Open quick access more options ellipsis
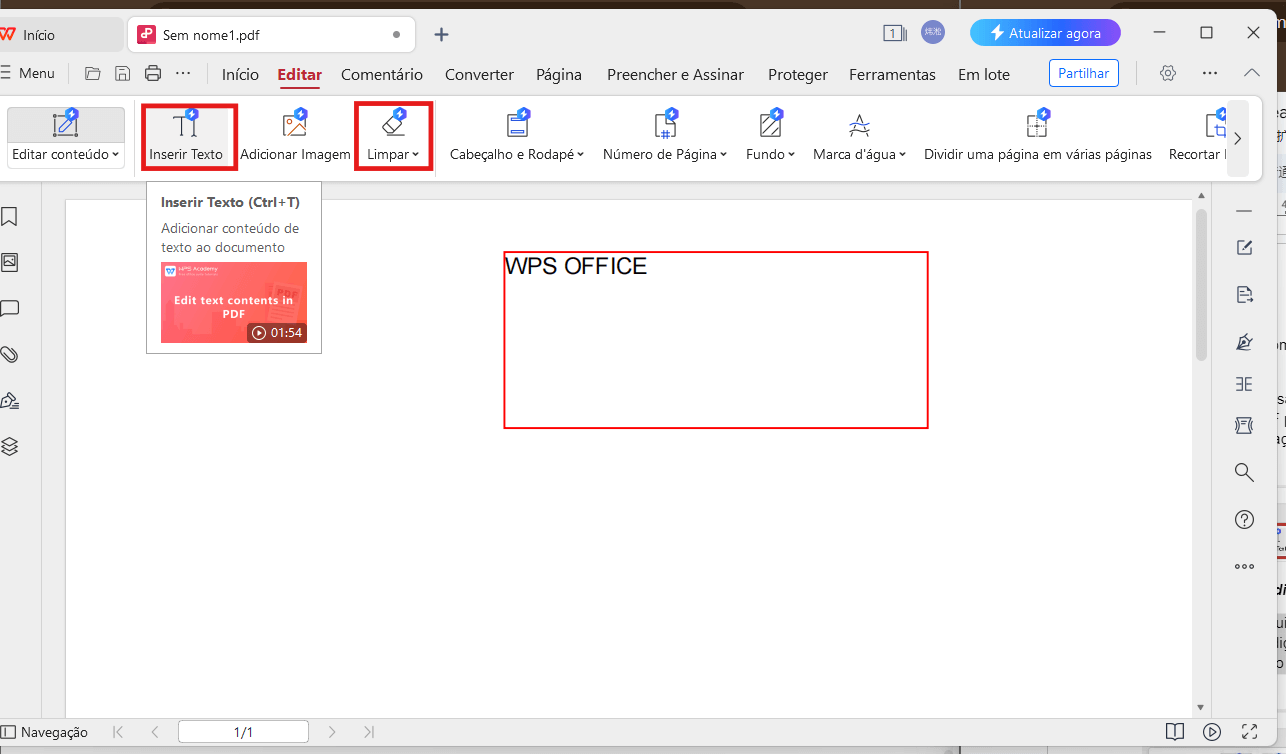1286x754 pixels. [x=183, y=73]
